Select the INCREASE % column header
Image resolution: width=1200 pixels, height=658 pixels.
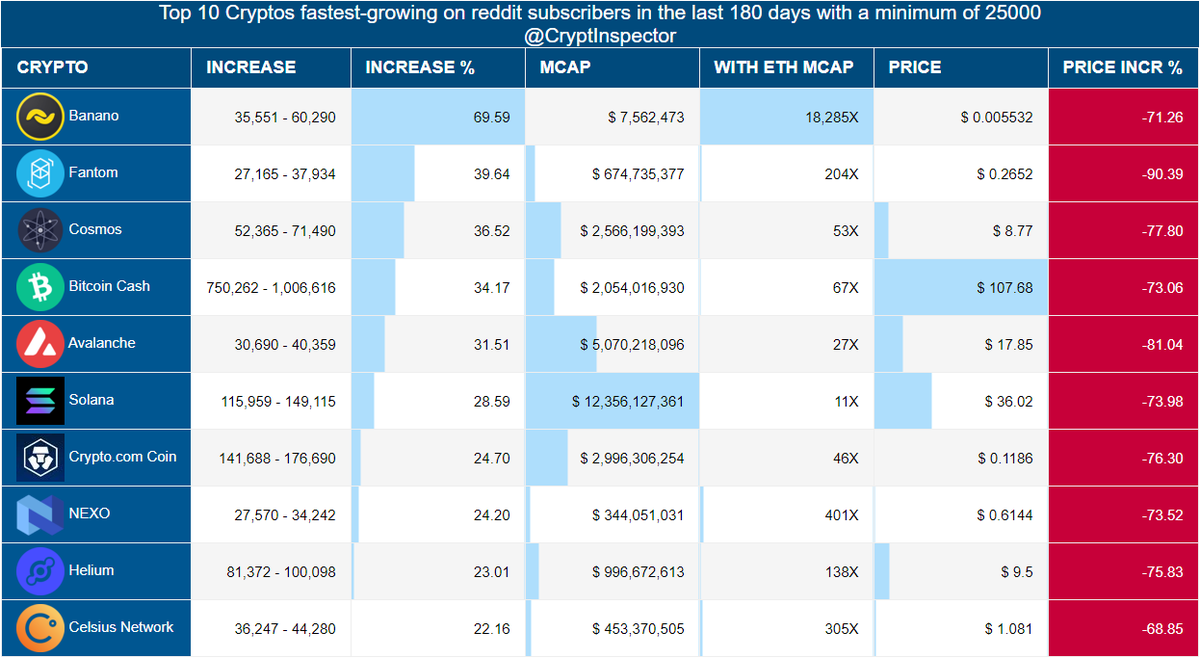point(438,68)
